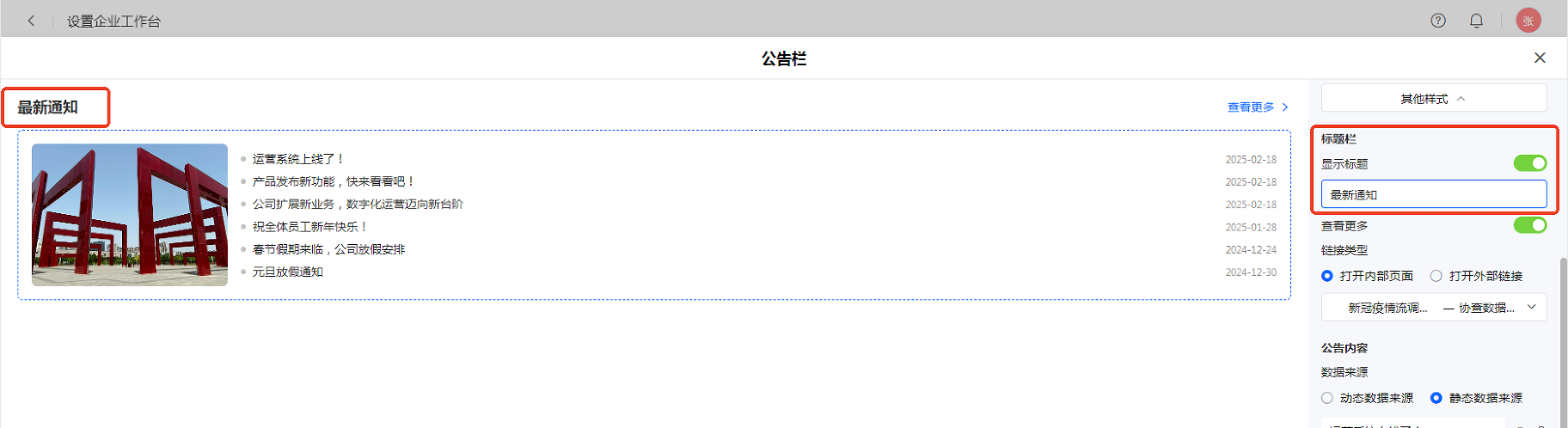Click the title input containing 最新通知
1568x428 pixels.
tap(1433, 195)
